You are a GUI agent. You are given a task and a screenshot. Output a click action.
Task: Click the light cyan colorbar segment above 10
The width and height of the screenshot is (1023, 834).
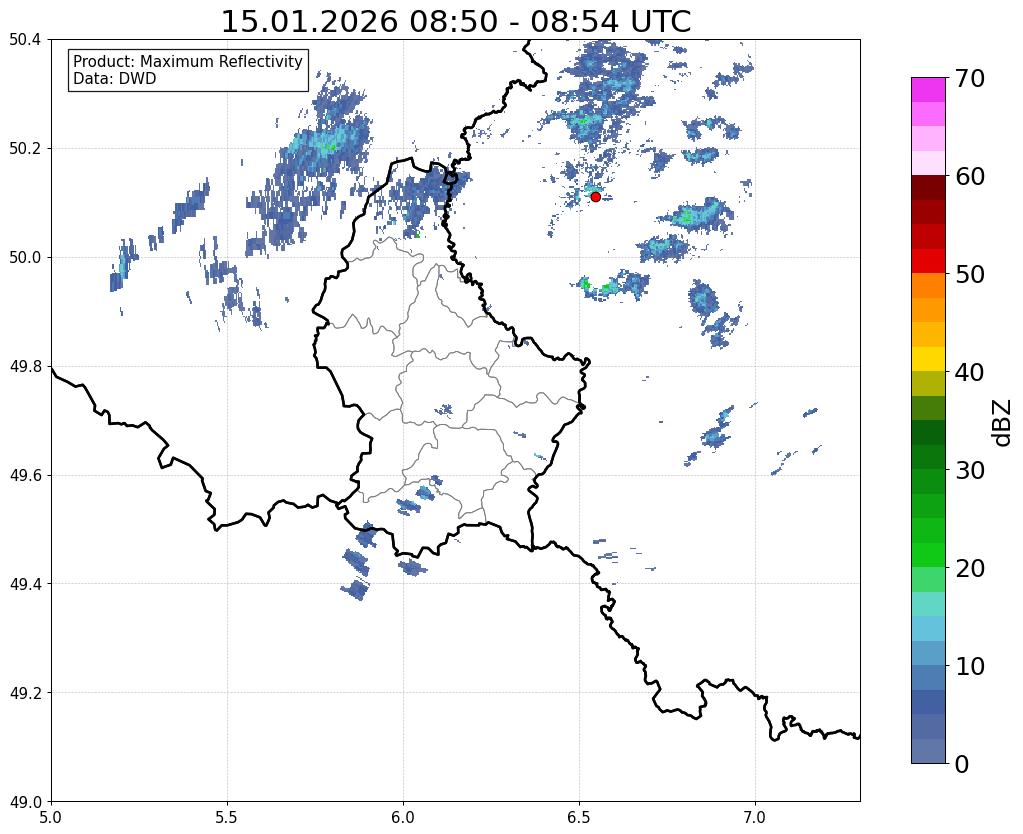coord(928,628)
